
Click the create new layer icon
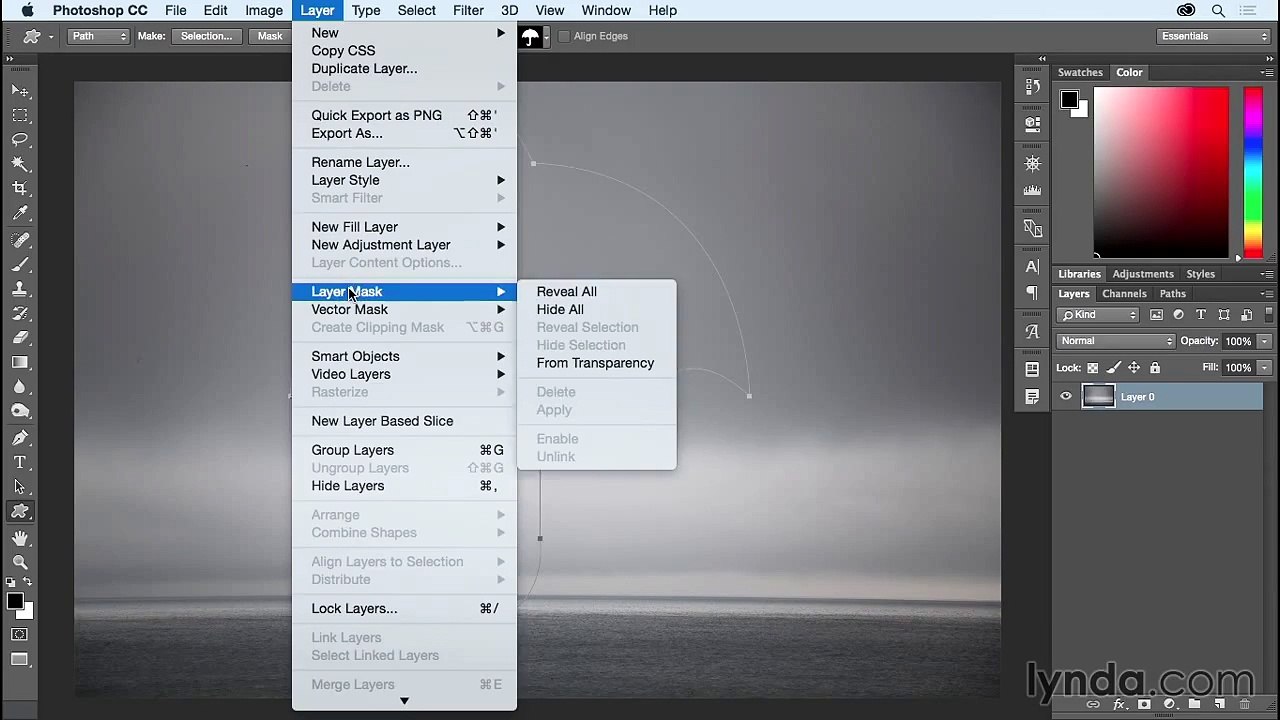click(x=1220, y=705)
